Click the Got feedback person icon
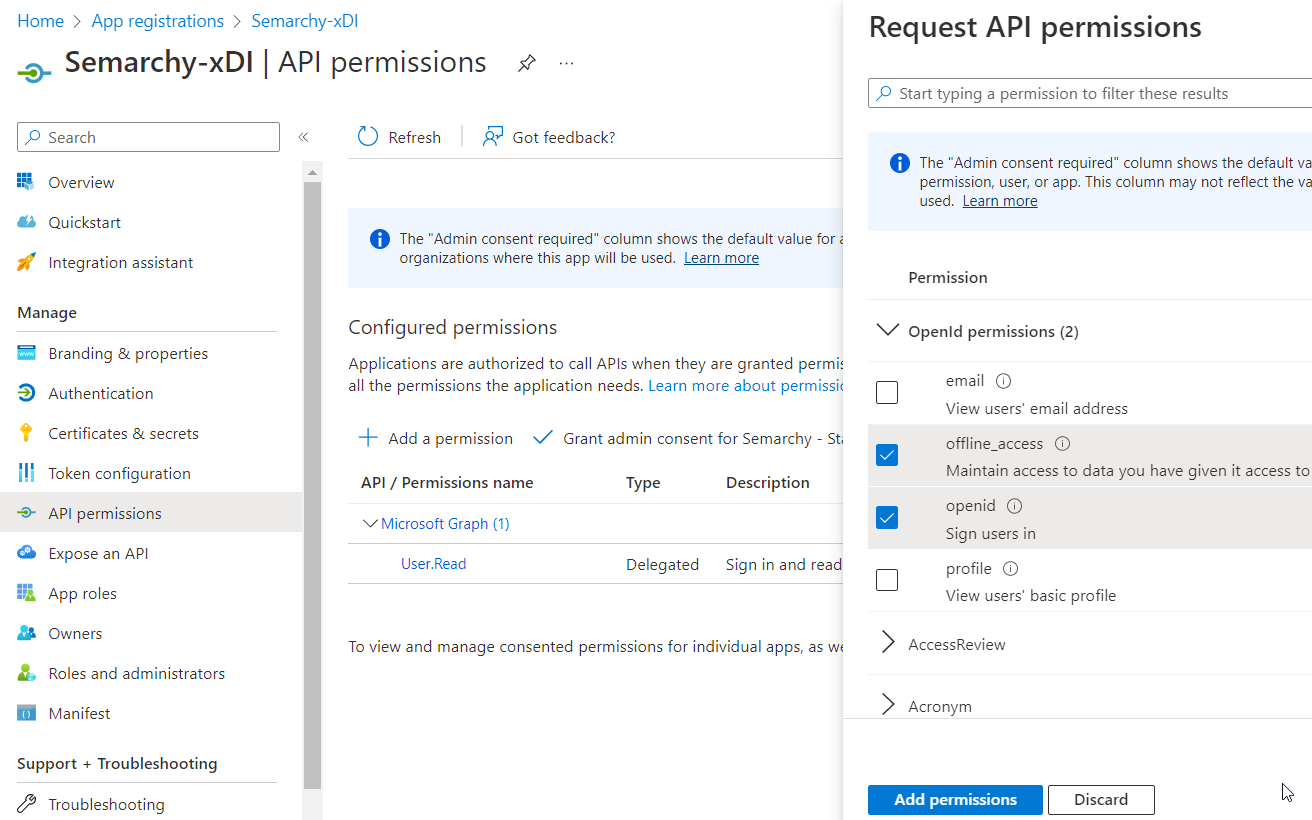 point(492,137)
